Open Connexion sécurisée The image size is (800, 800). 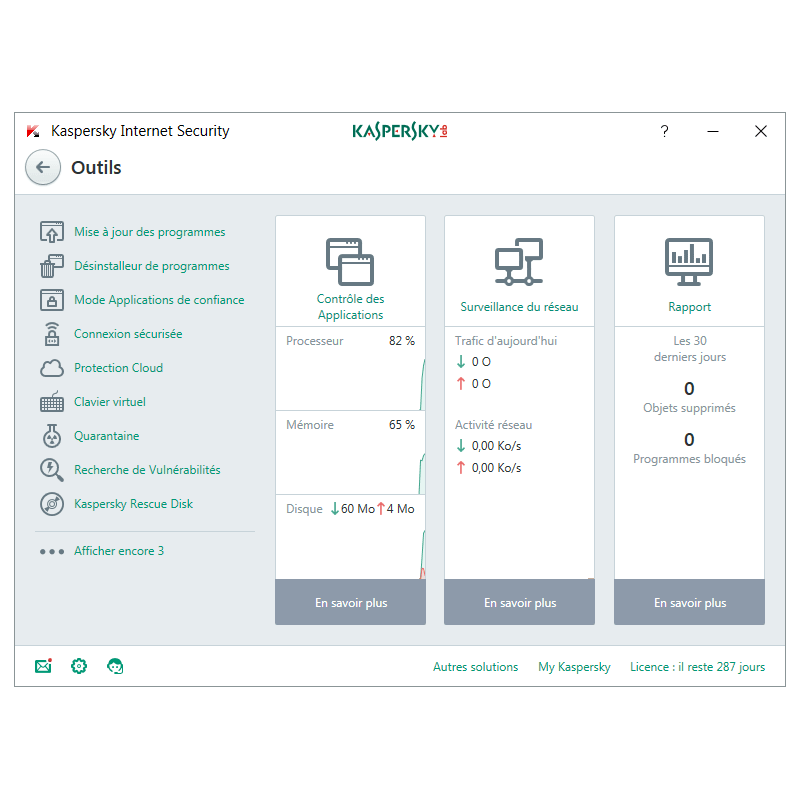coord(128,334)
